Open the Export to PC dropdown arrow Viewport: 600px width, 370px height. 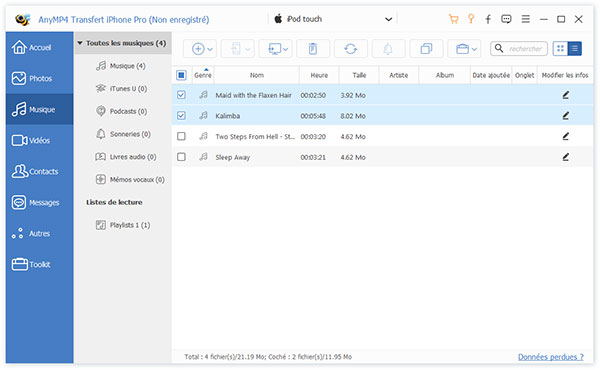click(285, 49)
